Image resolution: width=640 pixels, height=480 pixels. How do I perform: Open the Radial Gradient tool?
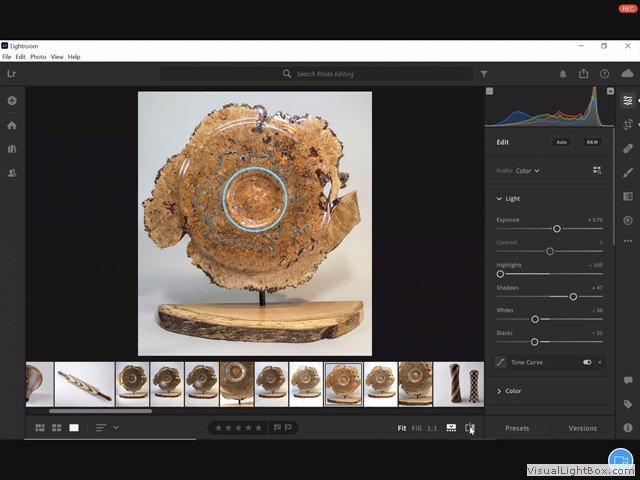[628, 220]
